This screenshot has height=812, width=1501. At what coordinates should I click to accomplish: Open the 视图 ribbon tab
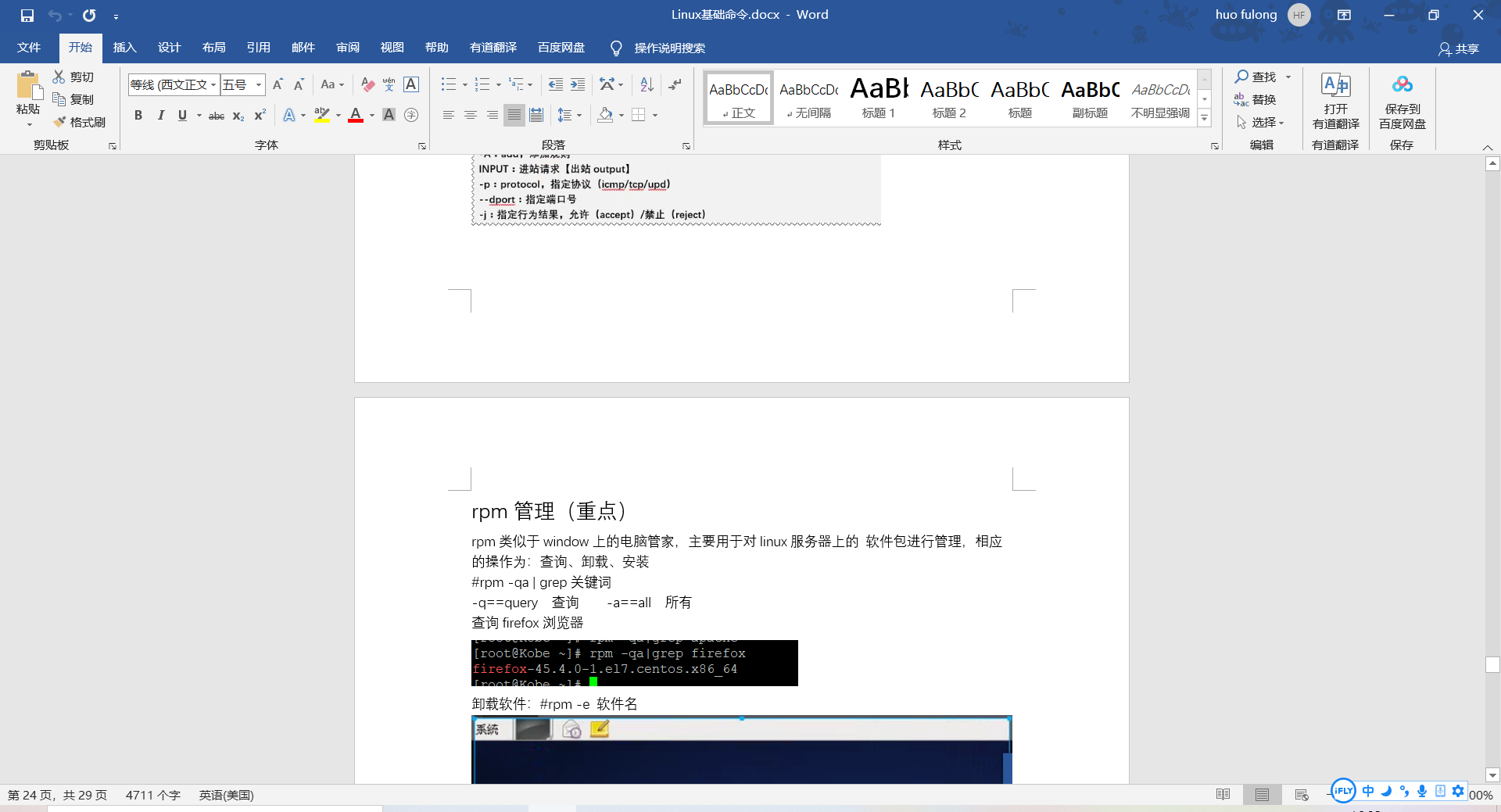[x=392, y=48]
